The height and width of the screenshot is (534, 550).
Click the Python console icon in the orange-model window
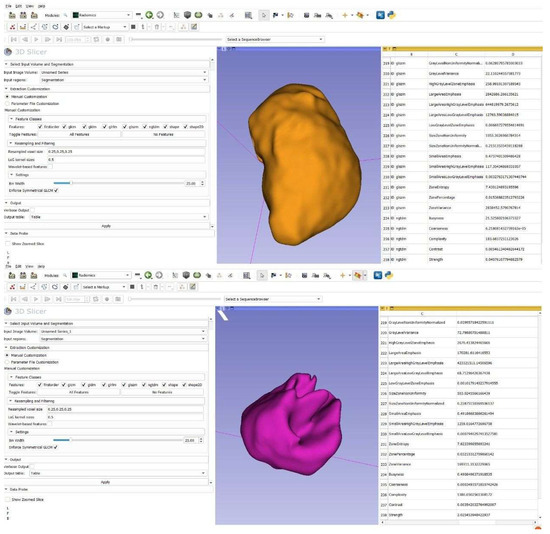[391, 15]
